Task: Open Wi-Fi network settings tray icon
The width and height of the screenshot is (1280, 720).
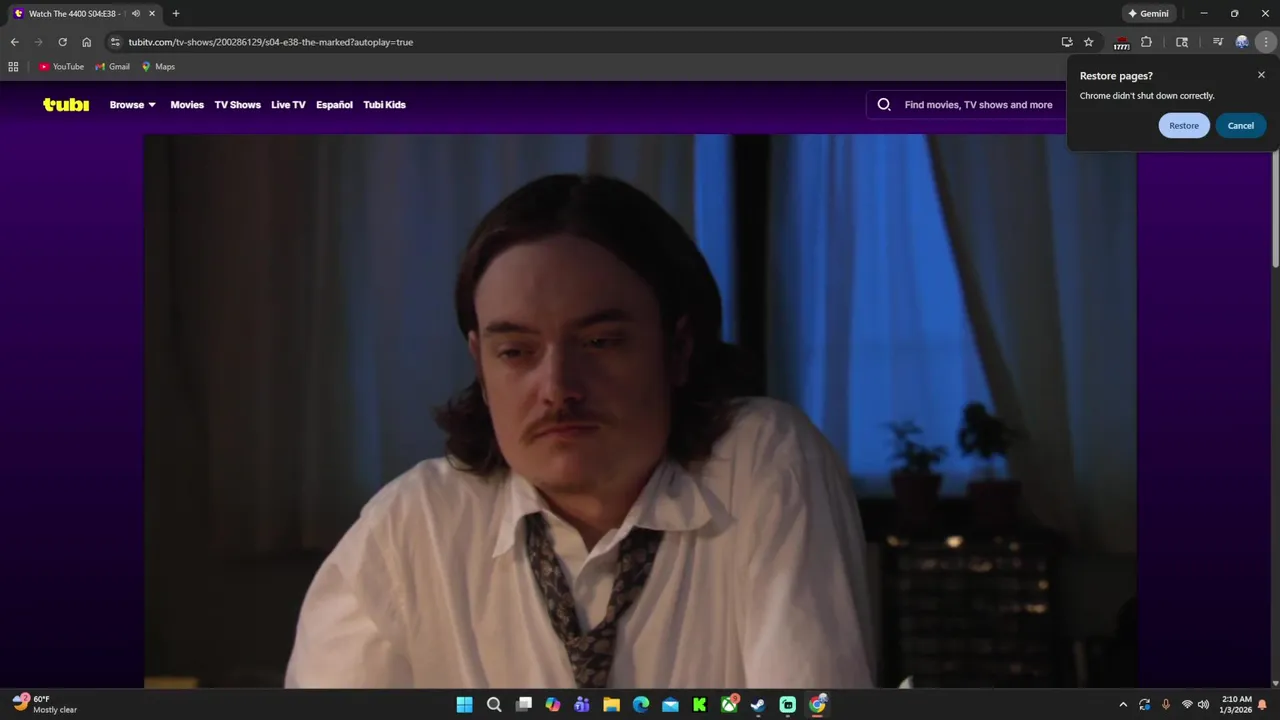Action: click(x=1187, y=705)
